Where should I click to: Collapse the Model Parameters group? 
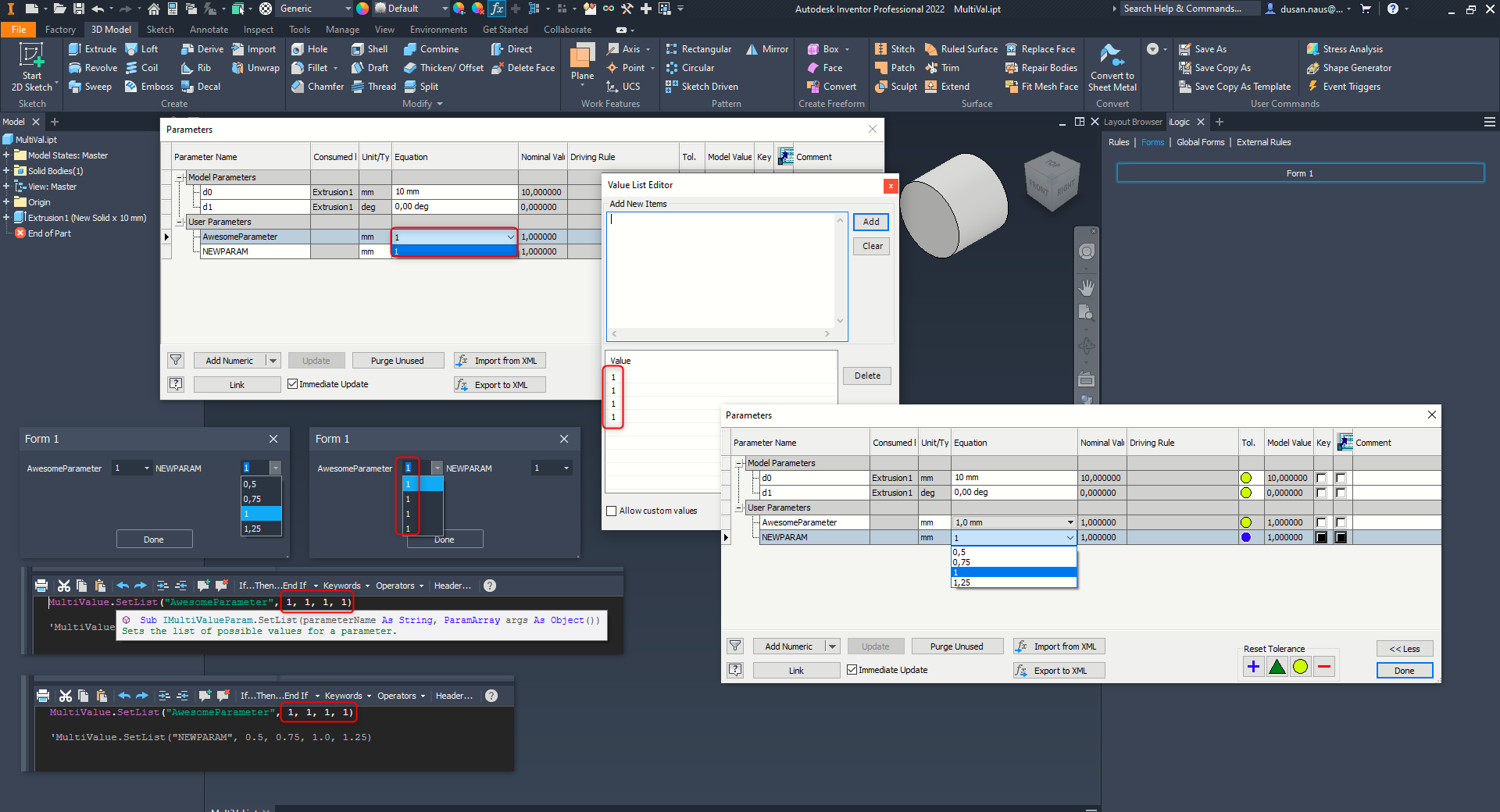click(739, 462)
